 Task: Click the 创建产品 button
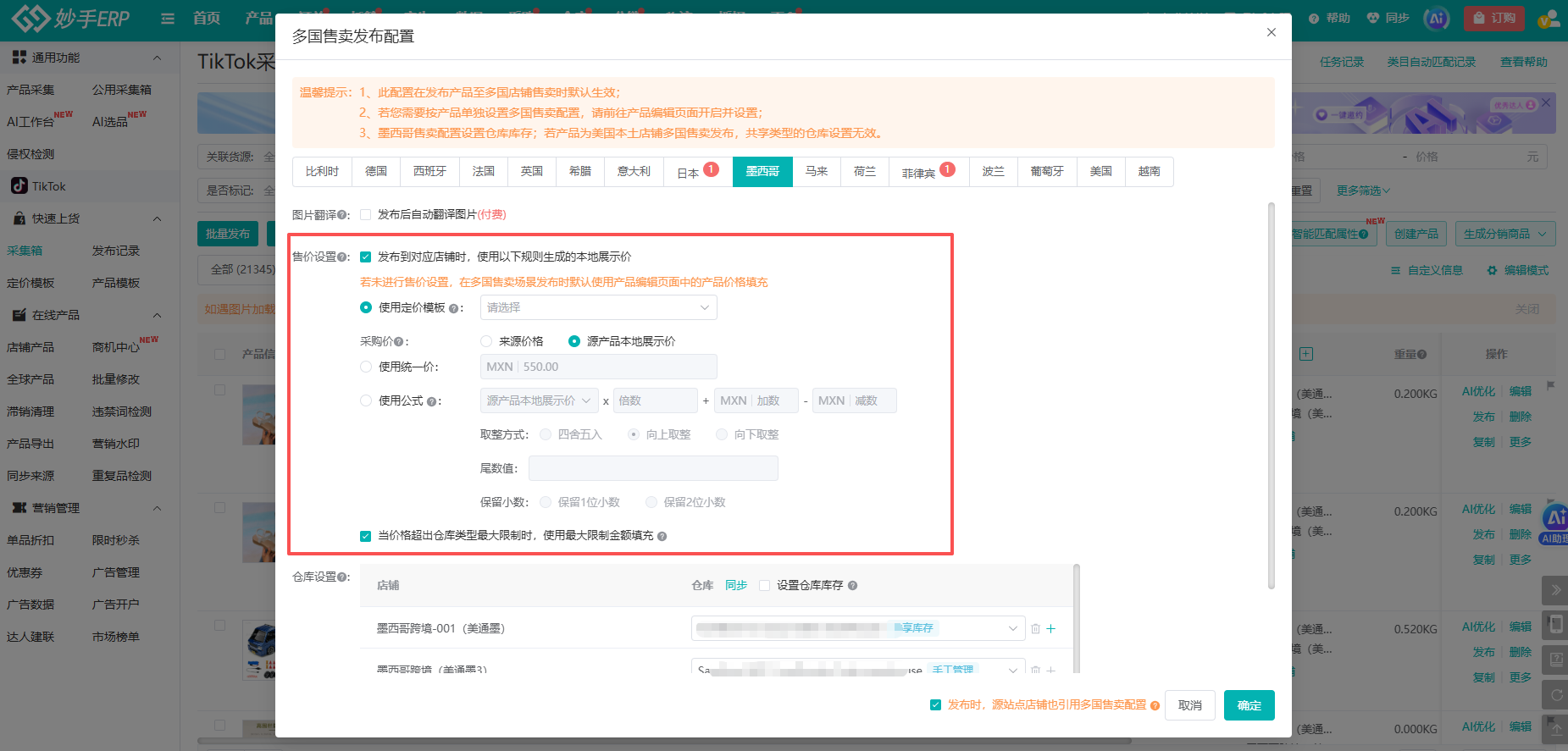1416,234
